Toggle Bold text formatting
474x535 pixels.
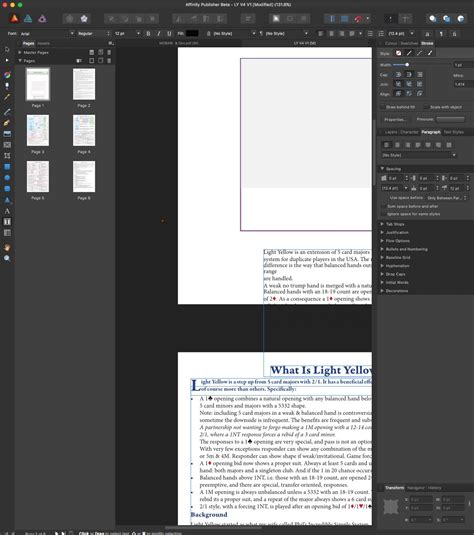pos(148,33)
